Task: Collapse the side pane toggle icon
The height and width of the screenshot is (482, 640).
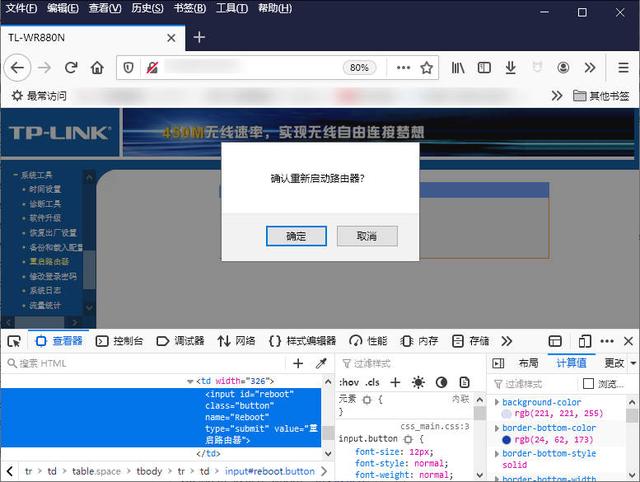Action: (498, 363)
